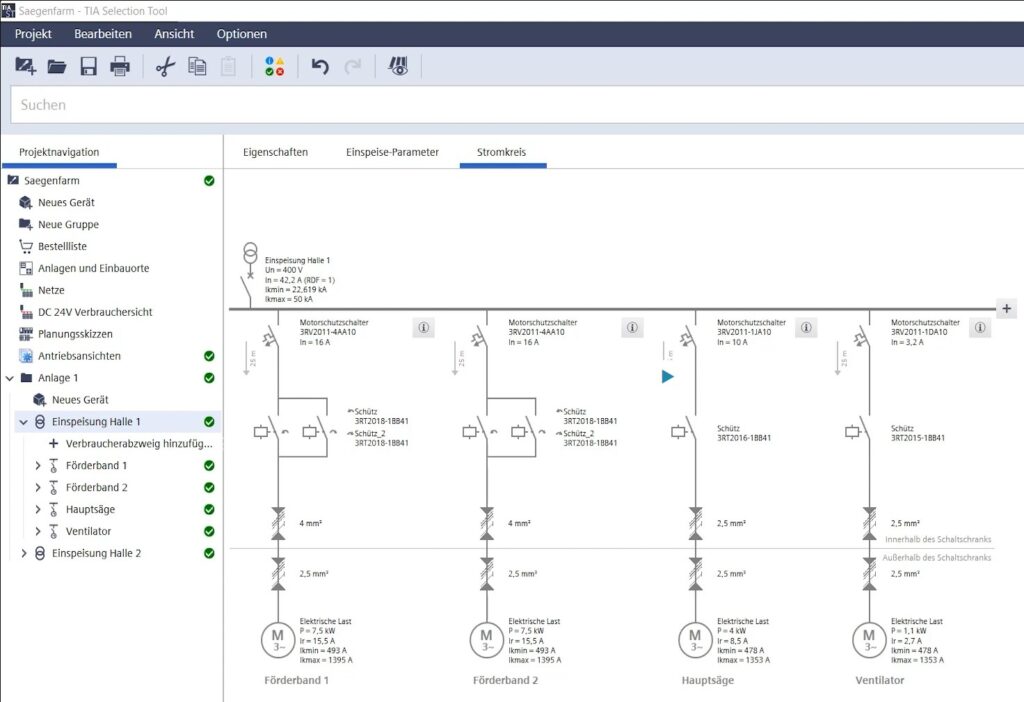
Task: Open info for Förderband 1 Motorschutzschalter
Action: (423, 327)
